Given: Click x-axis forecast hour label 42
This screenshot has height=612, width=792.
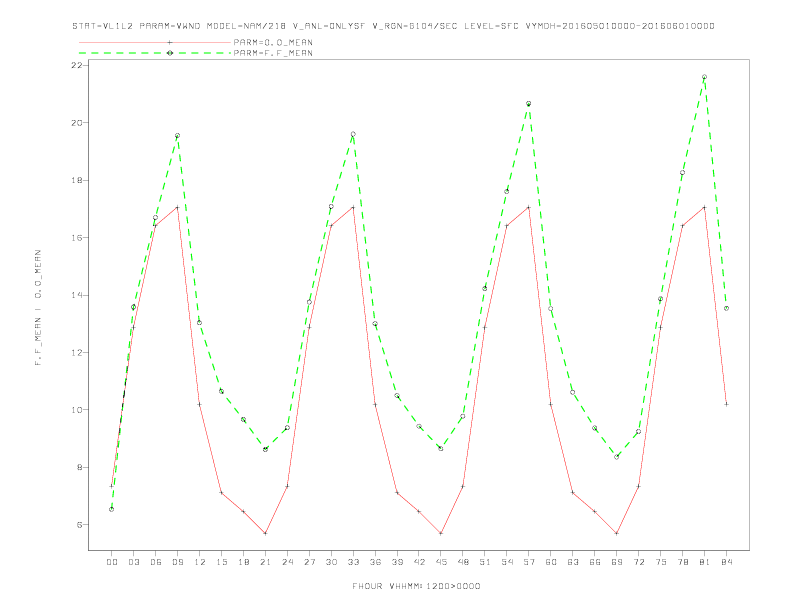Looking at the screenshot, I should tap(419, 562).
